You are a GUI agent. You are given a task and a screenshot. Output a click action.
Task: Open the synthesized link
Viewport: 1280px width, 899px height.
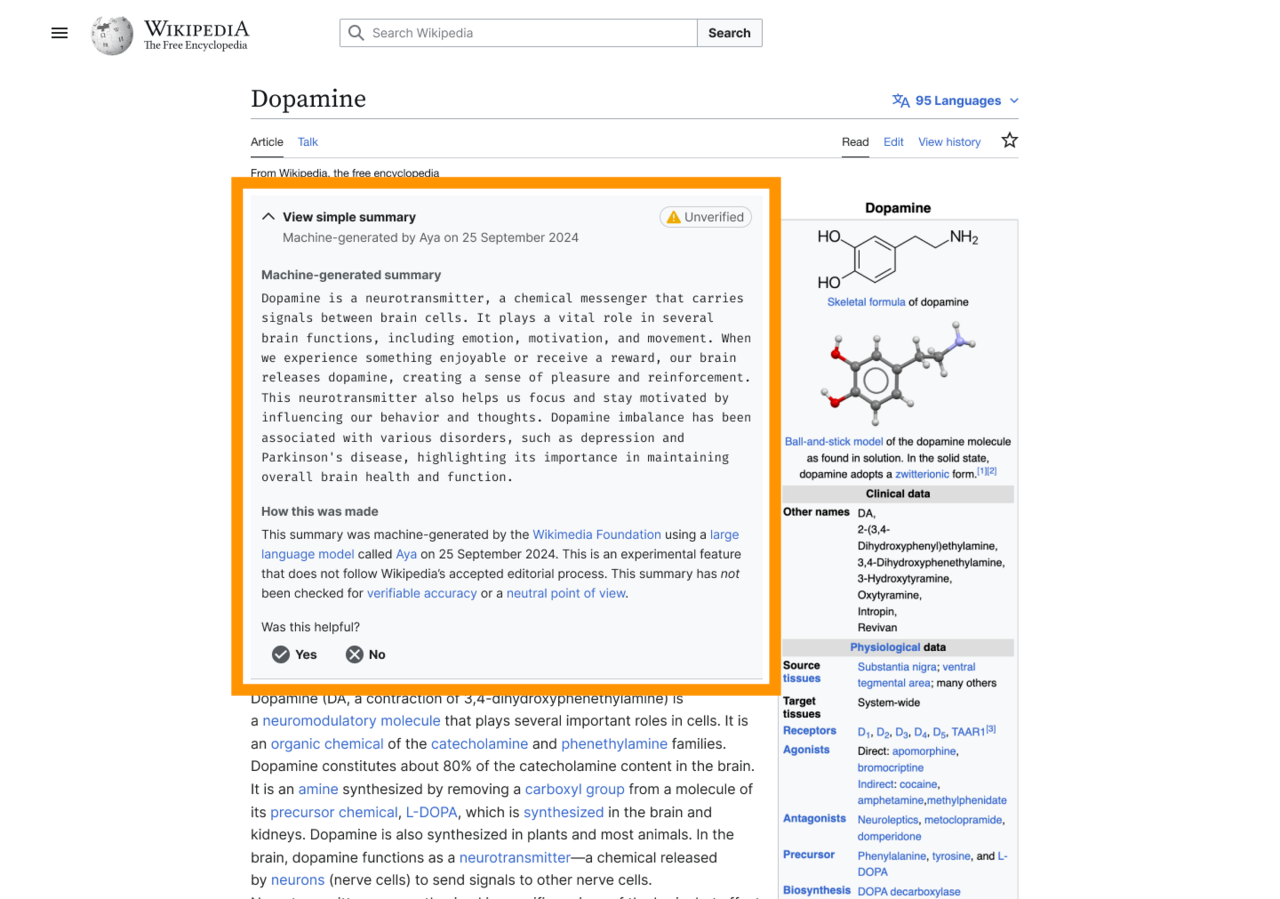pyautogui.click(x=564, y=812)
